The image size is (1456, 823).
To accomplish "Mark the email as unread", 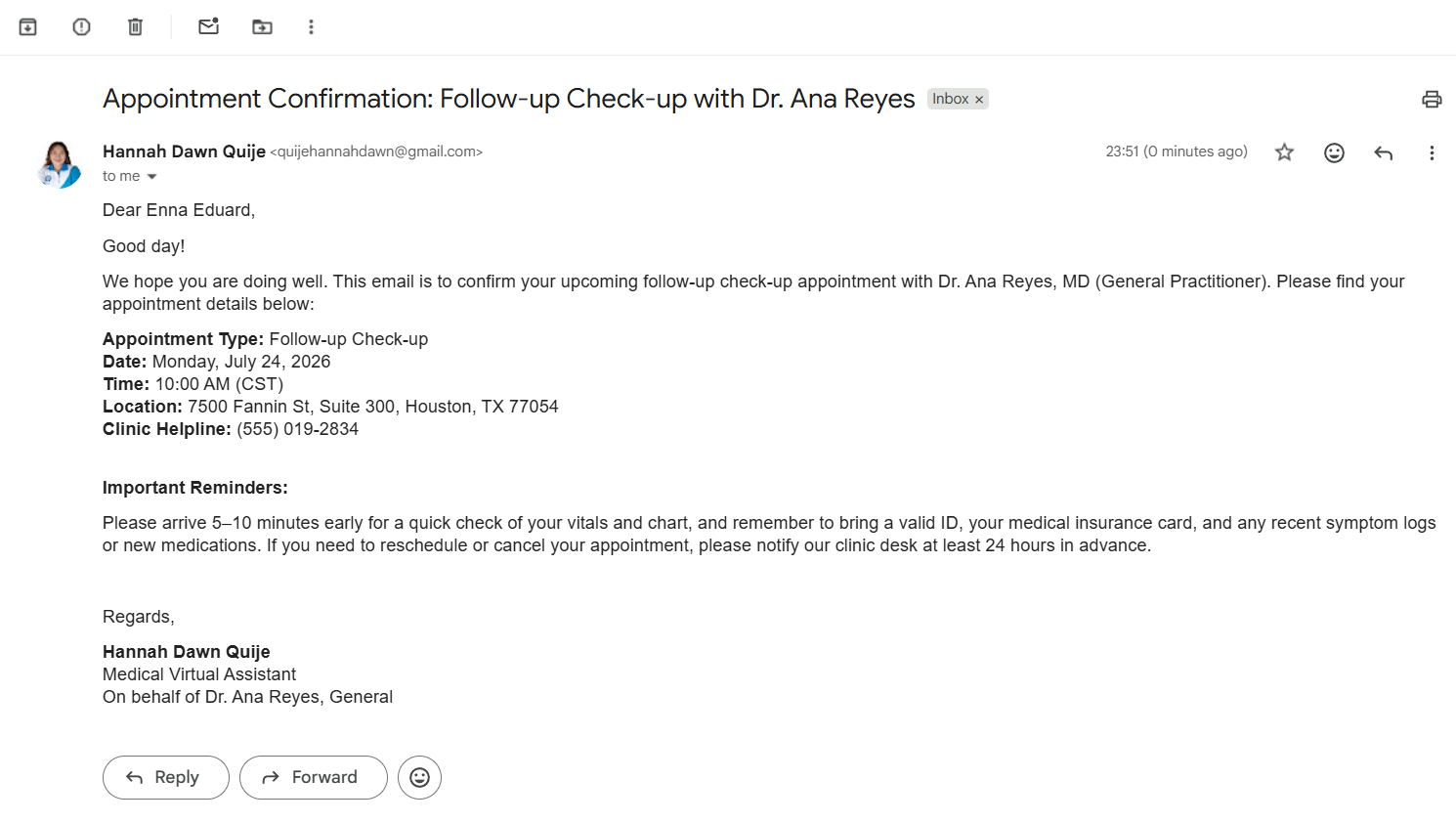I will pyautogui.click(x=209, y=26).
